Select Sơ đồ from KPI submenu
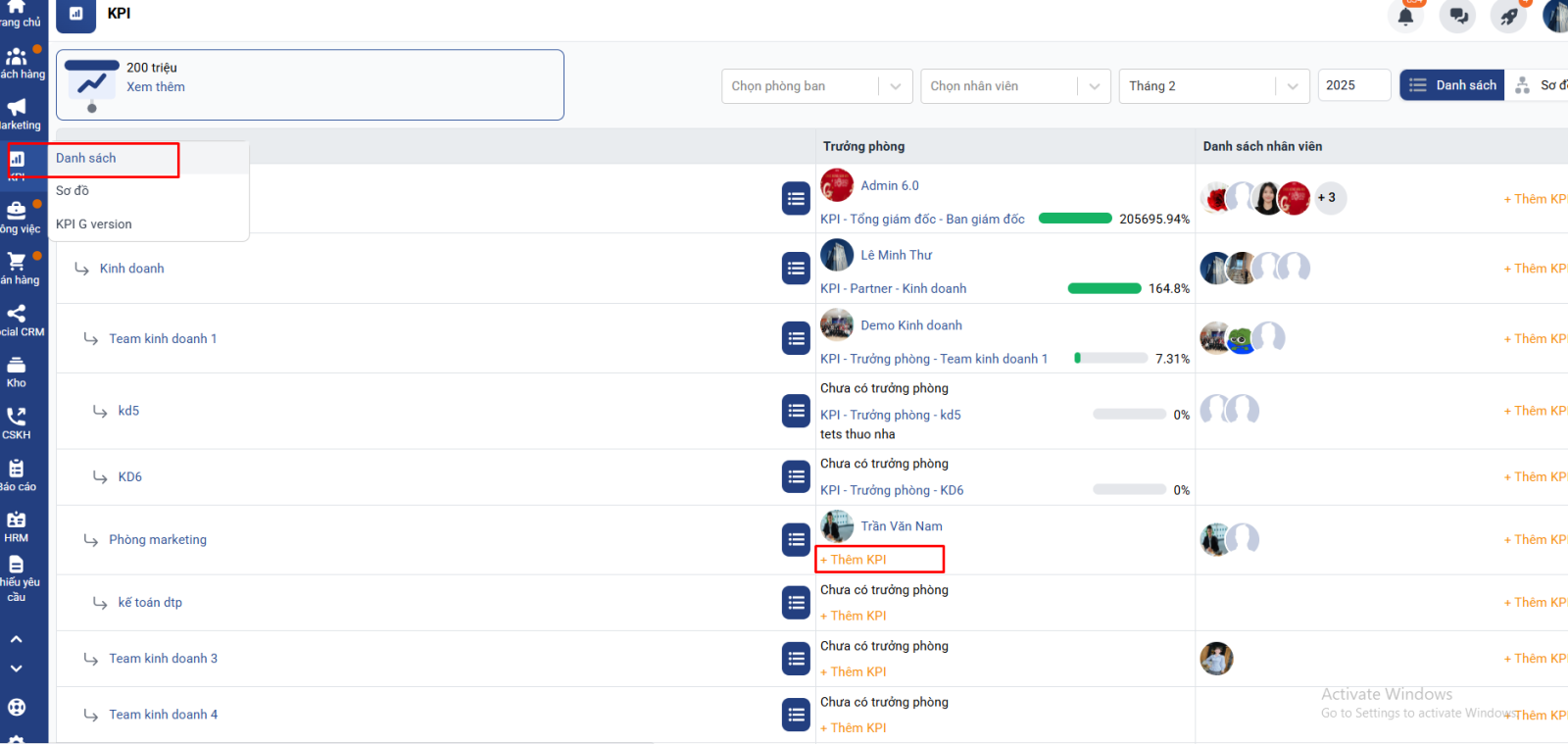1568x744 pixels. pyautogui.click(x=73, y=191)
